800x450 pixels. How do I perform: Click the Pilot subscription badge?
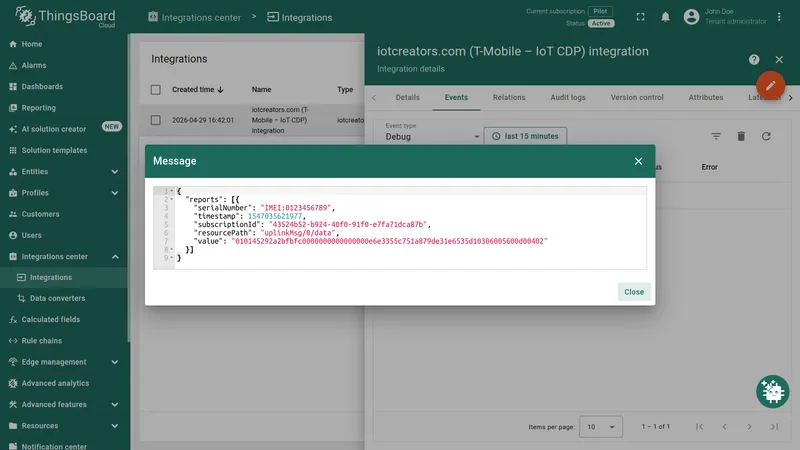(x=601, y=11)
